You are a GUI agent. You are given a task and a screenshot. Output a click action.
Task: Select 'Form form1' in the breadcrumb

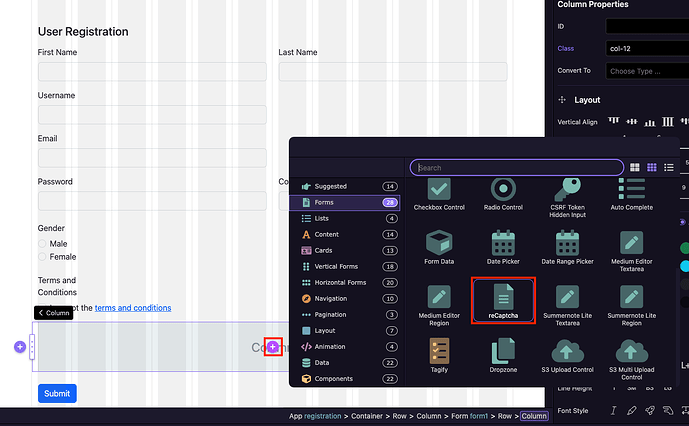(469, 416)
